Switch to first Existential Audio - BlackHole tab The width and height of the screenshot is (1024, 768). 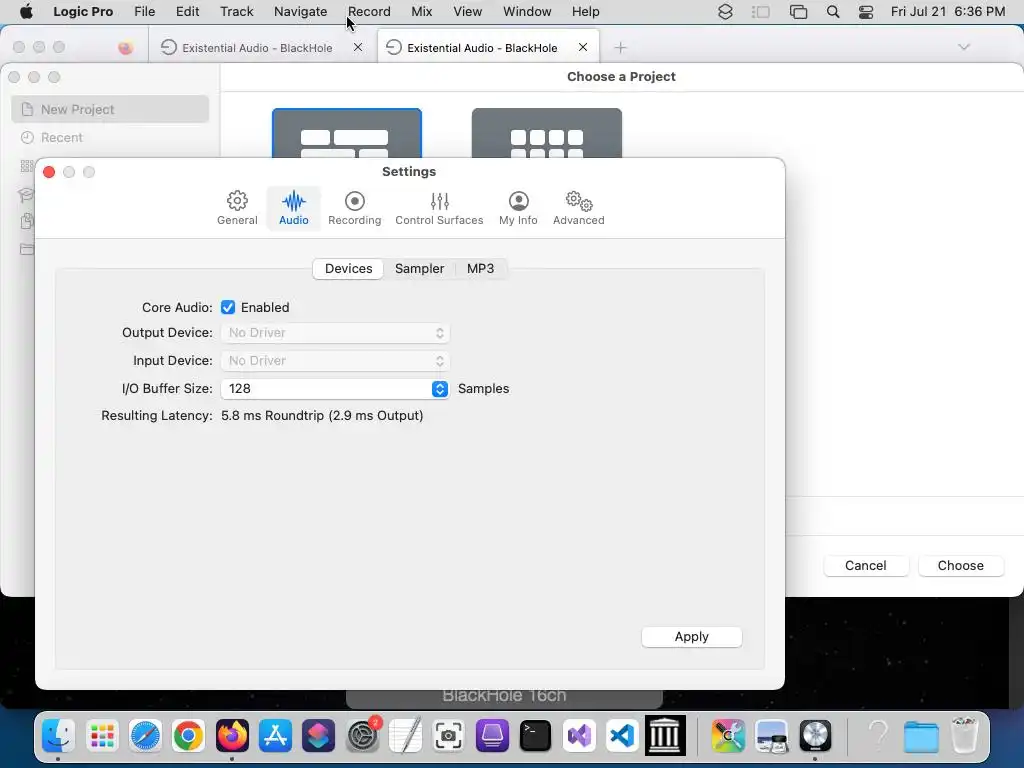257,48
